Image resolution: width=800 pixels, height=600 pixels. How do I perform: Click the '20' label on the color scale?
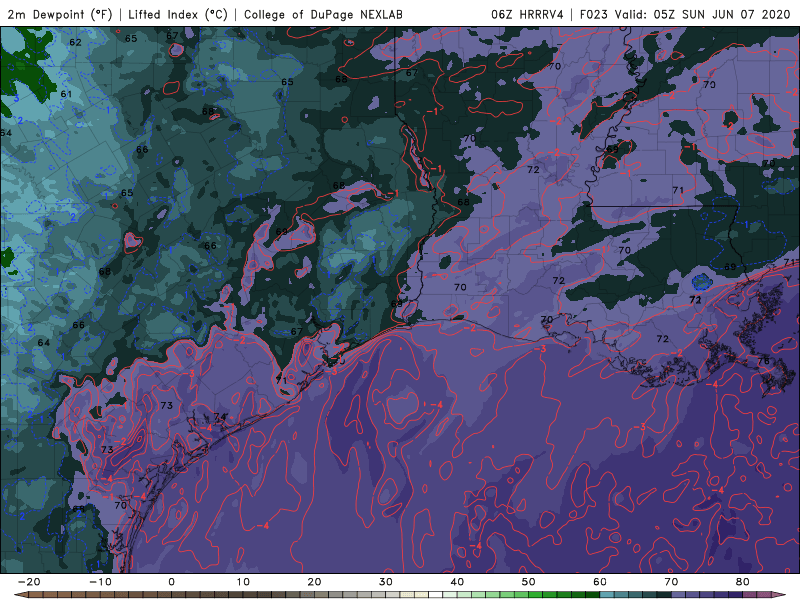pos(314,582)
